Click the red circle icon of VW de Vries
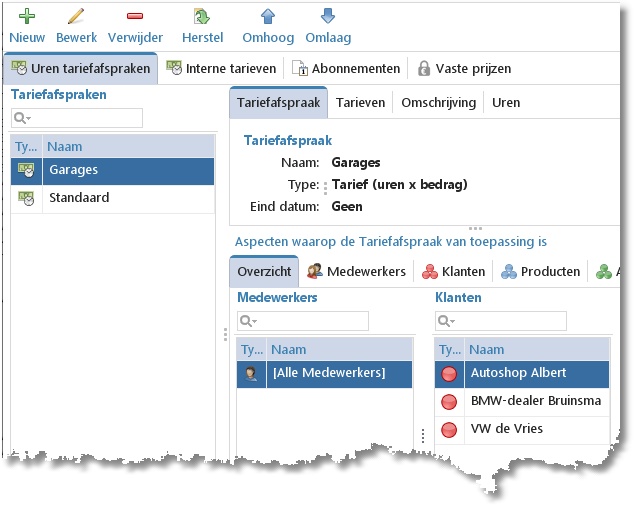634x508 pixels. [x=449, y=430]
